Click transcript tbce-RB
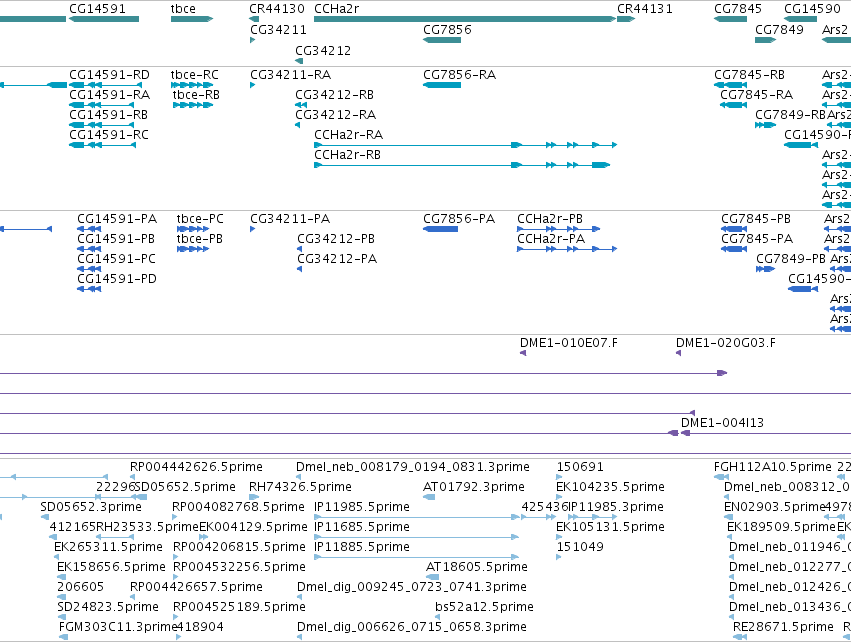851x642 pixels. (x=196, y=94)
